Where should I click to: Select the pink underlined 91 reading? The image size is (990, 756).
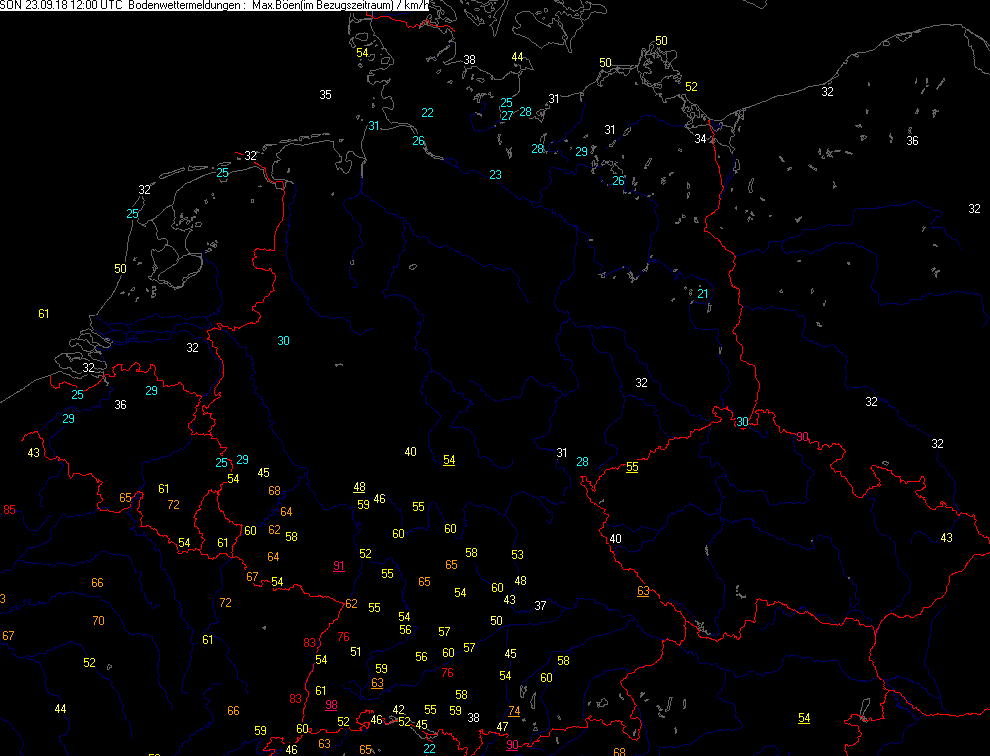pos(339,566)
